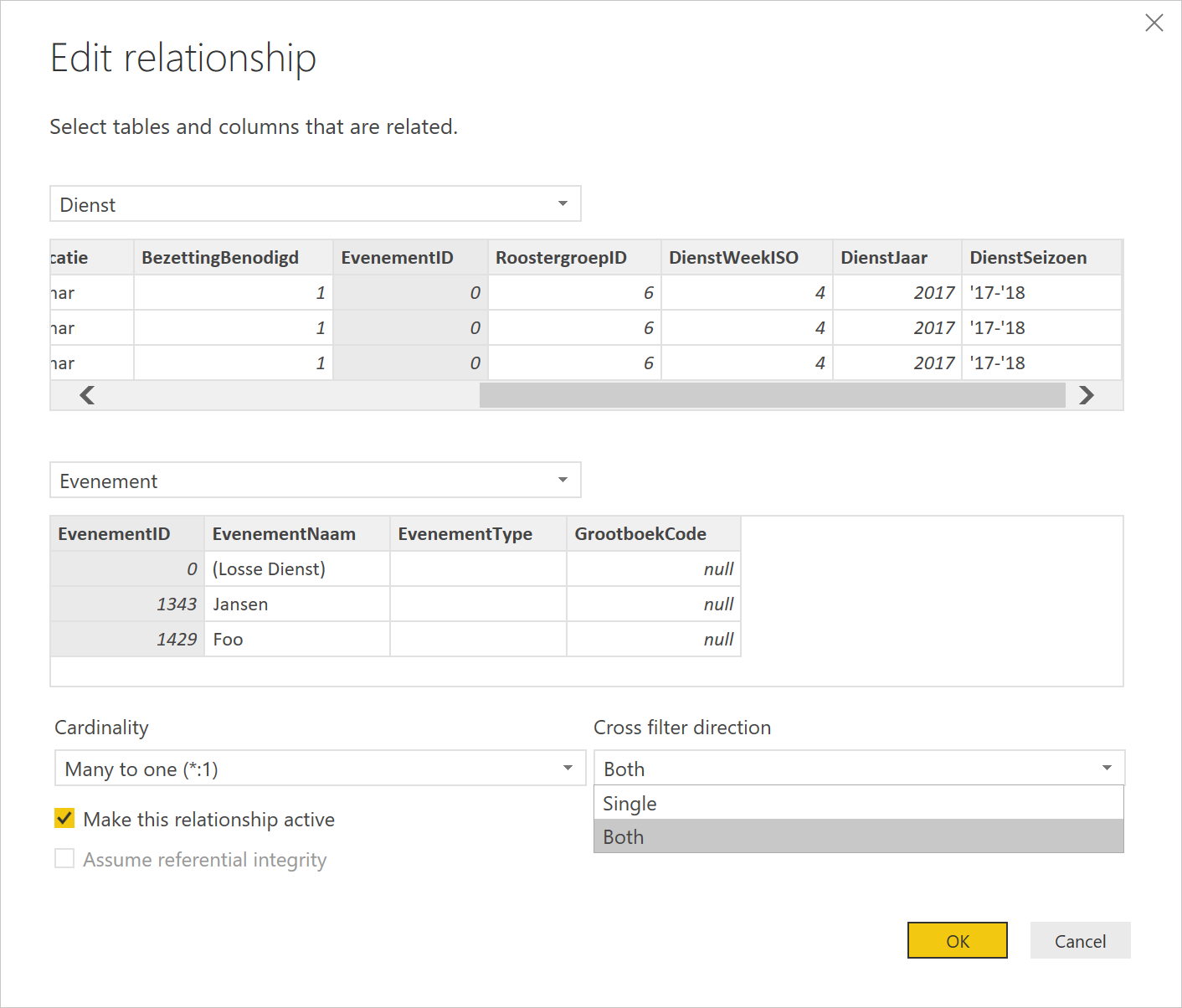Confirm with the OK button
This screenshot has height=1008, width=1182.
(x=958, y=940)
